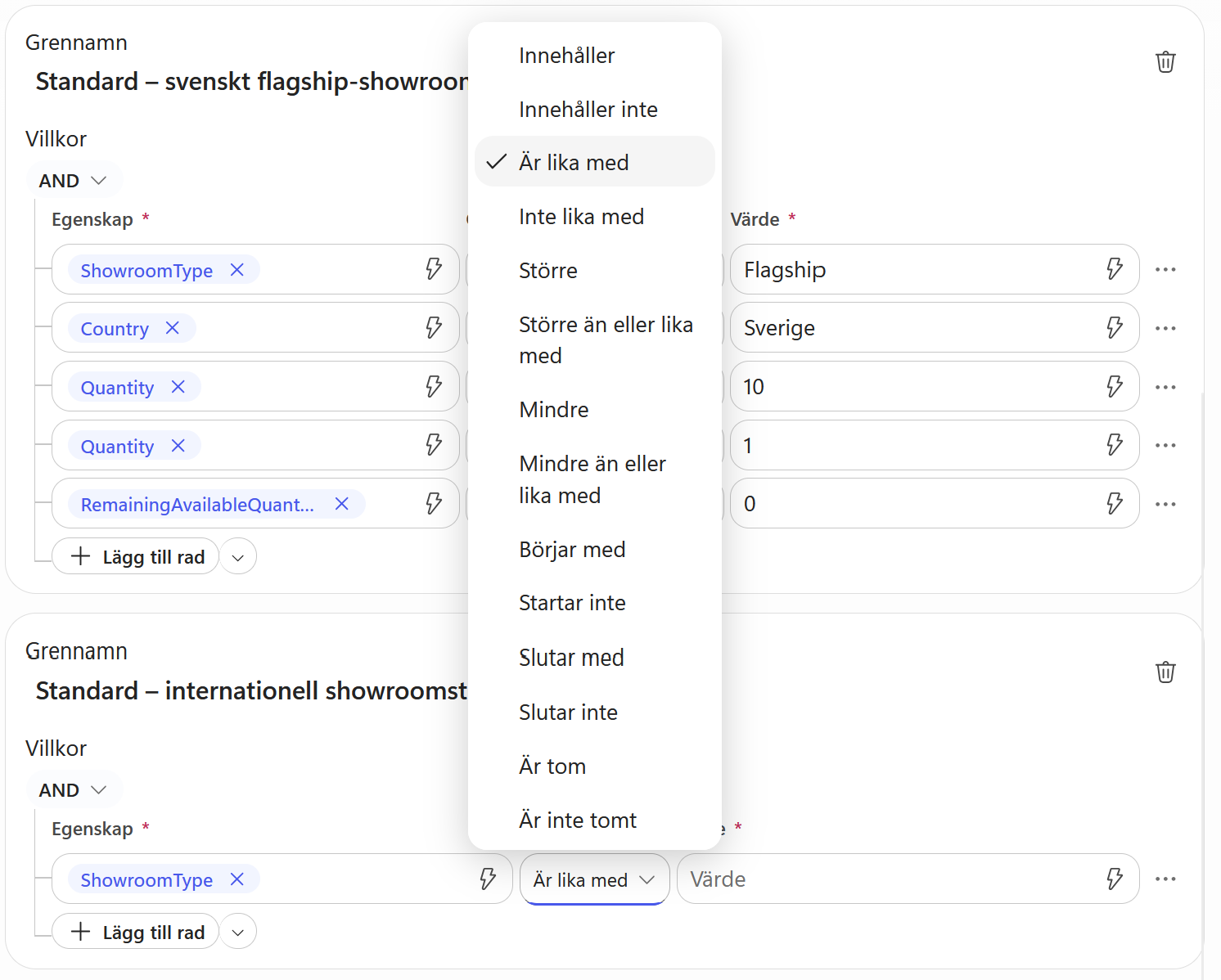Remove ShowroomType token in the Flagship row
The image size is (1221, 980).
click(237, 270)
